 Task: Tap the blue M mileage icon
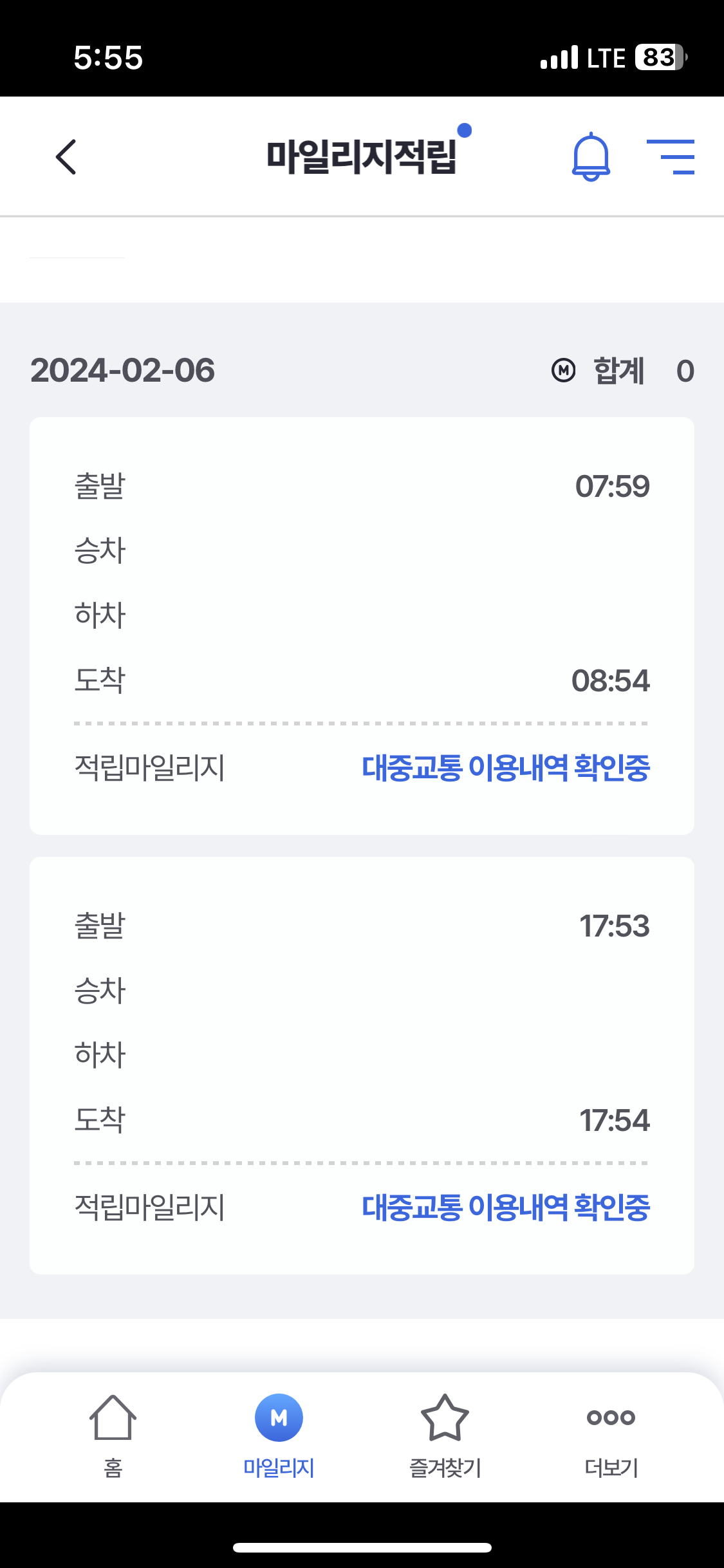coord(279,1417)
